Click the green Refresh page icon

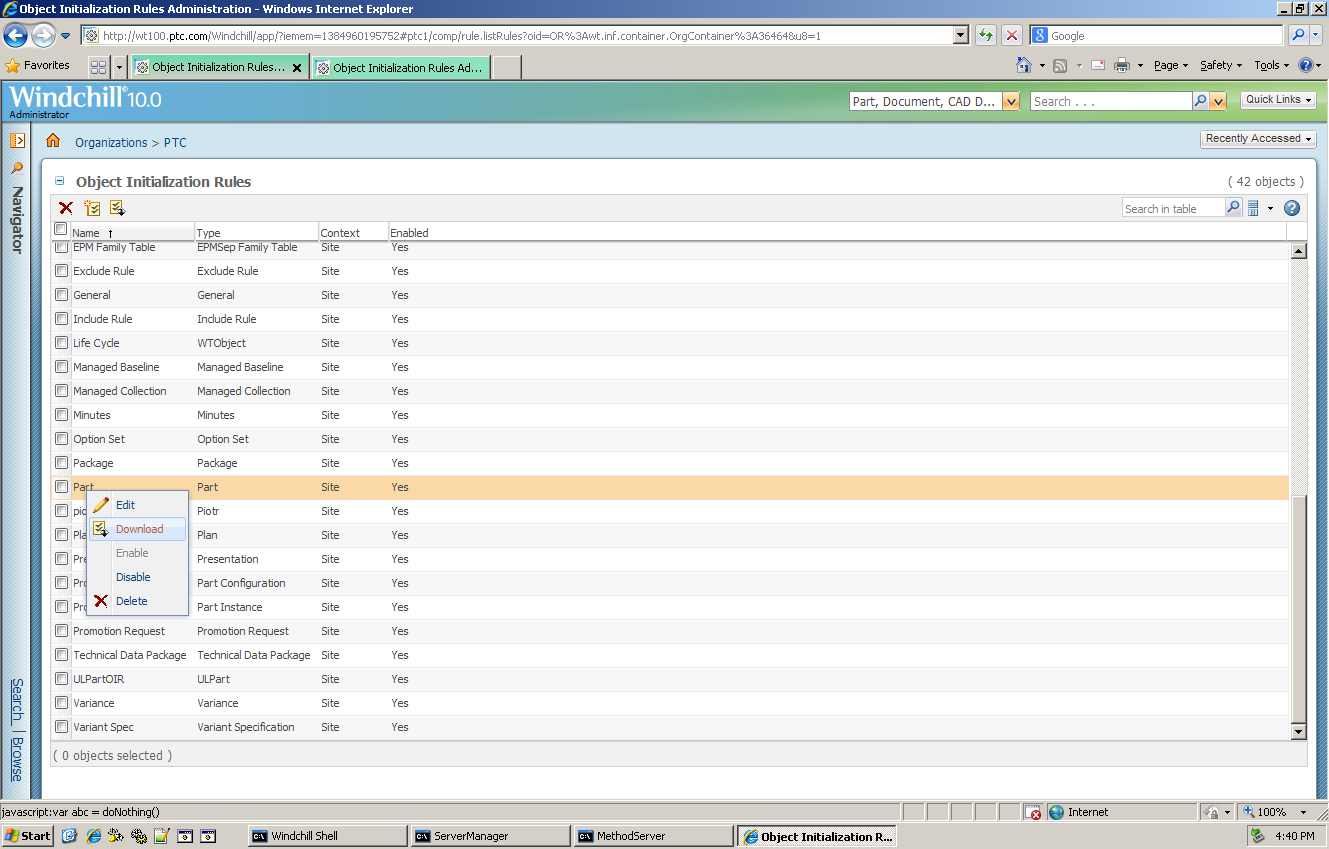point(985,35)
